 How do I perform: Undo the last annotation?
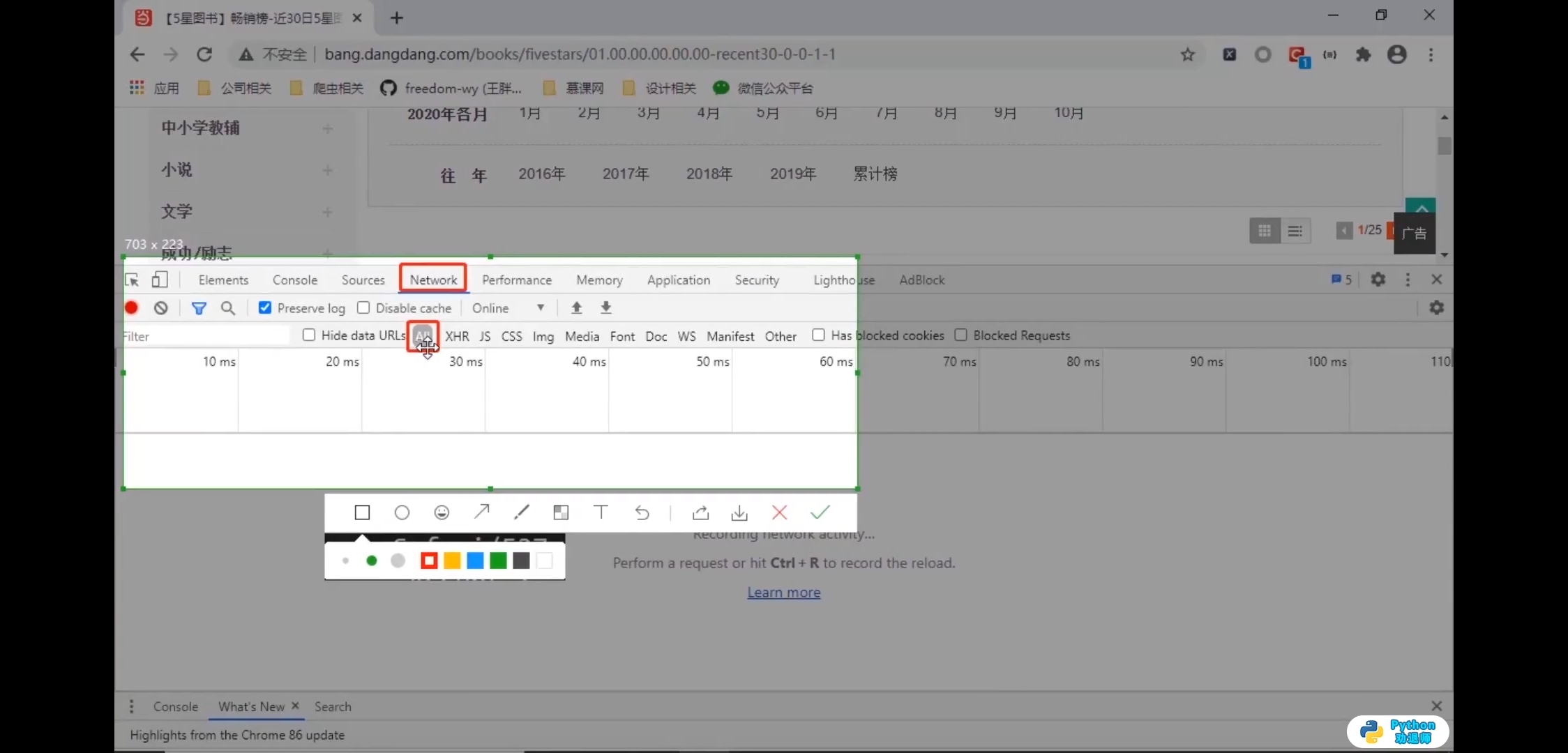642,513
